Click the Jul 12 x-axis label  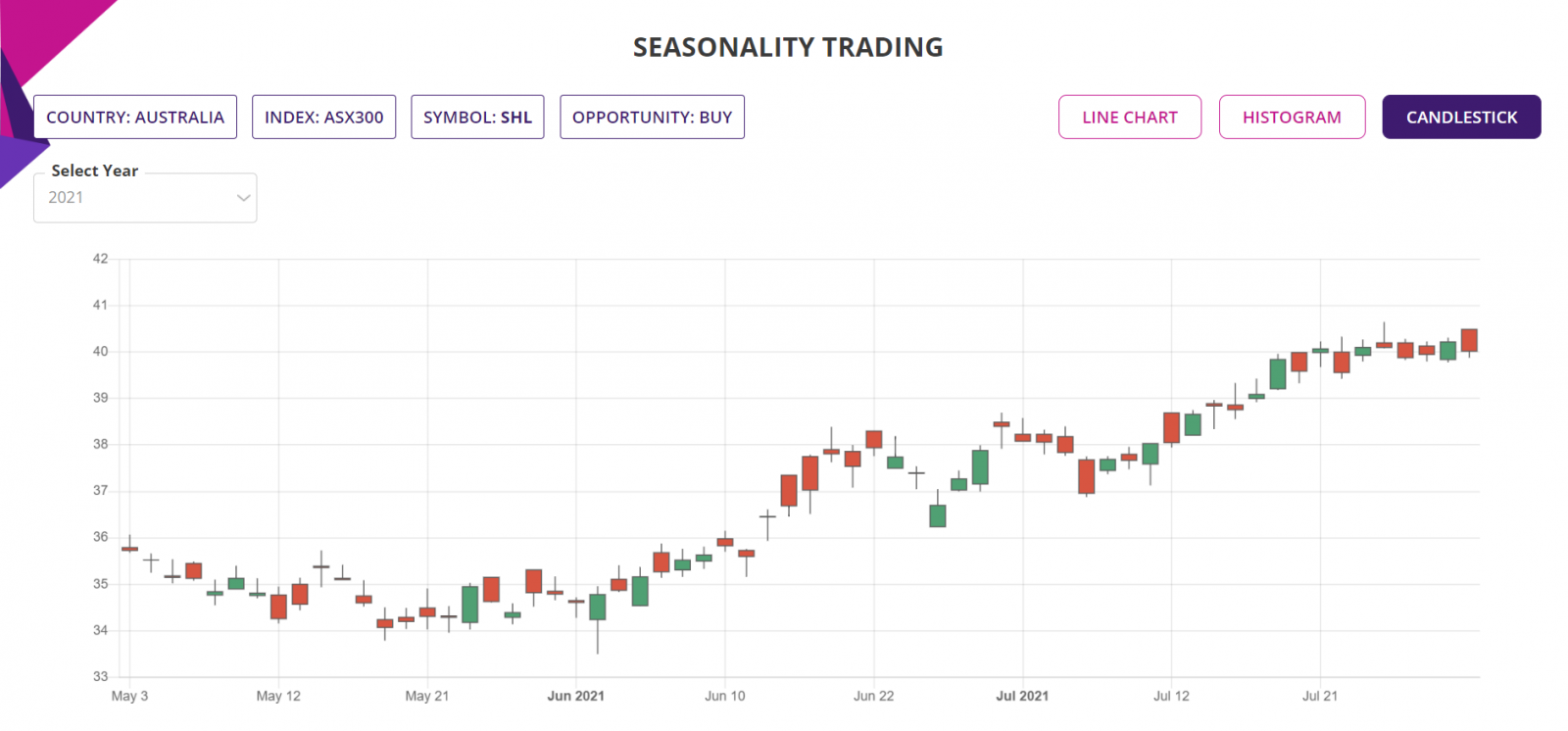coord(1171,696)
